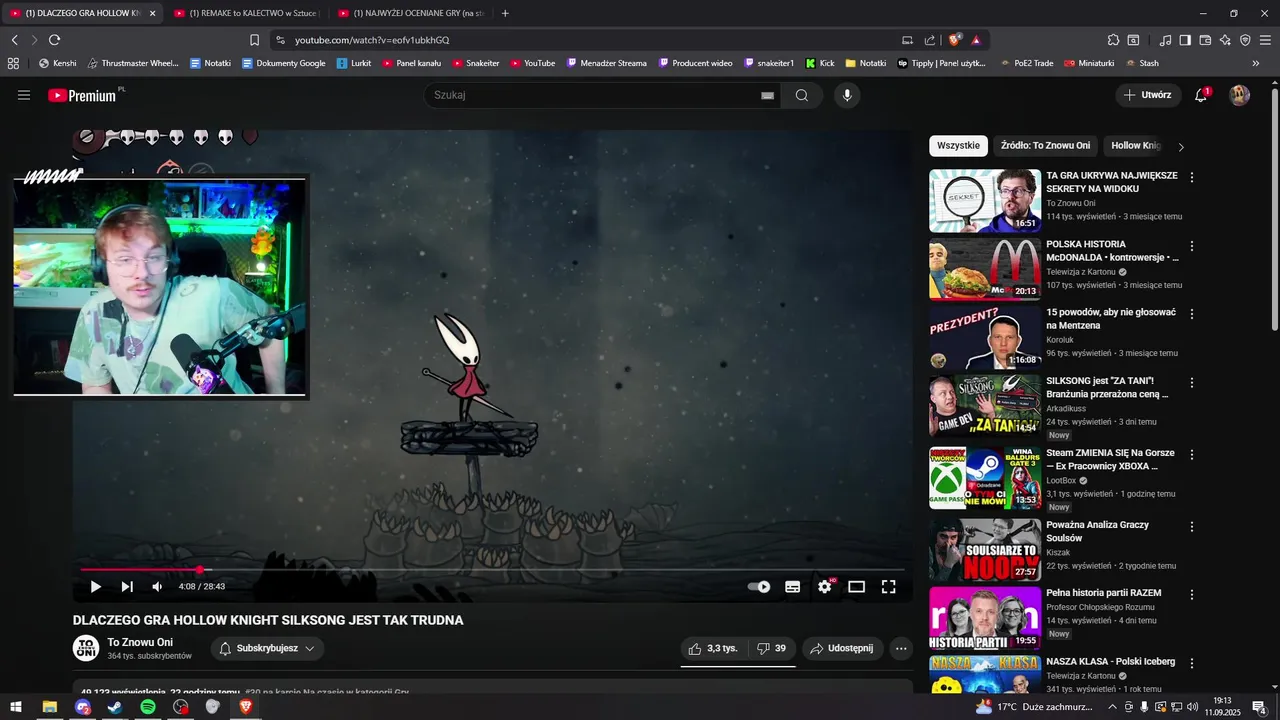Start voice search with microphone
Screen dimensions: 1280x720
pyautogui.click(x=847, y=95)
